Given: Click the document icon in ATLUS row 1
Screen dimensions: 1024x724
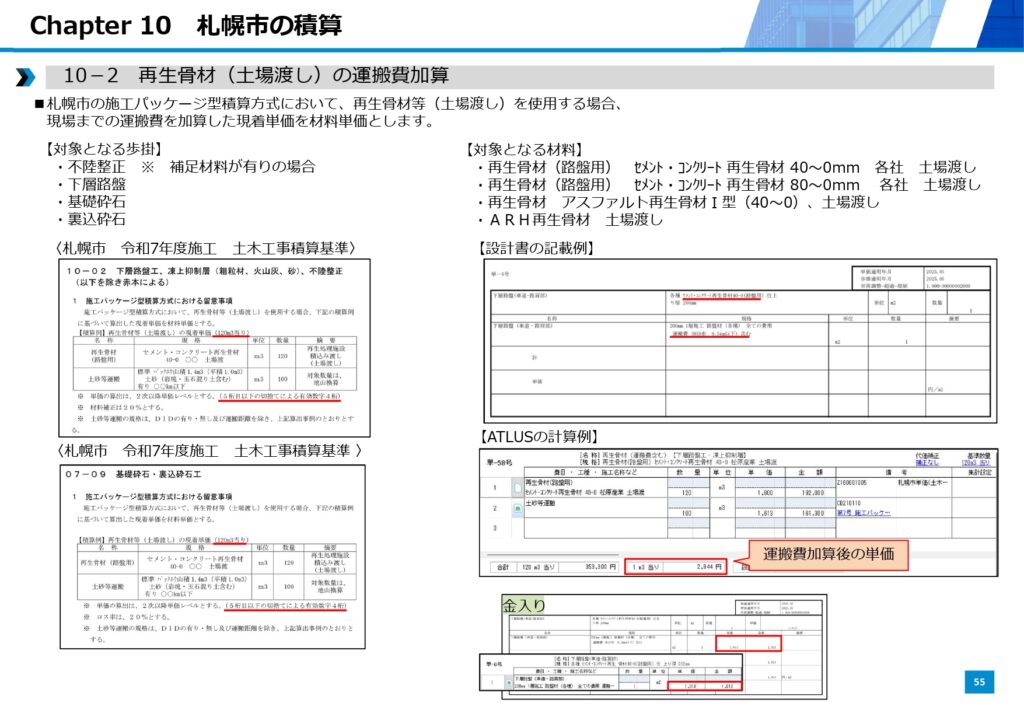Looking at the screenshot, I should 515,487.
